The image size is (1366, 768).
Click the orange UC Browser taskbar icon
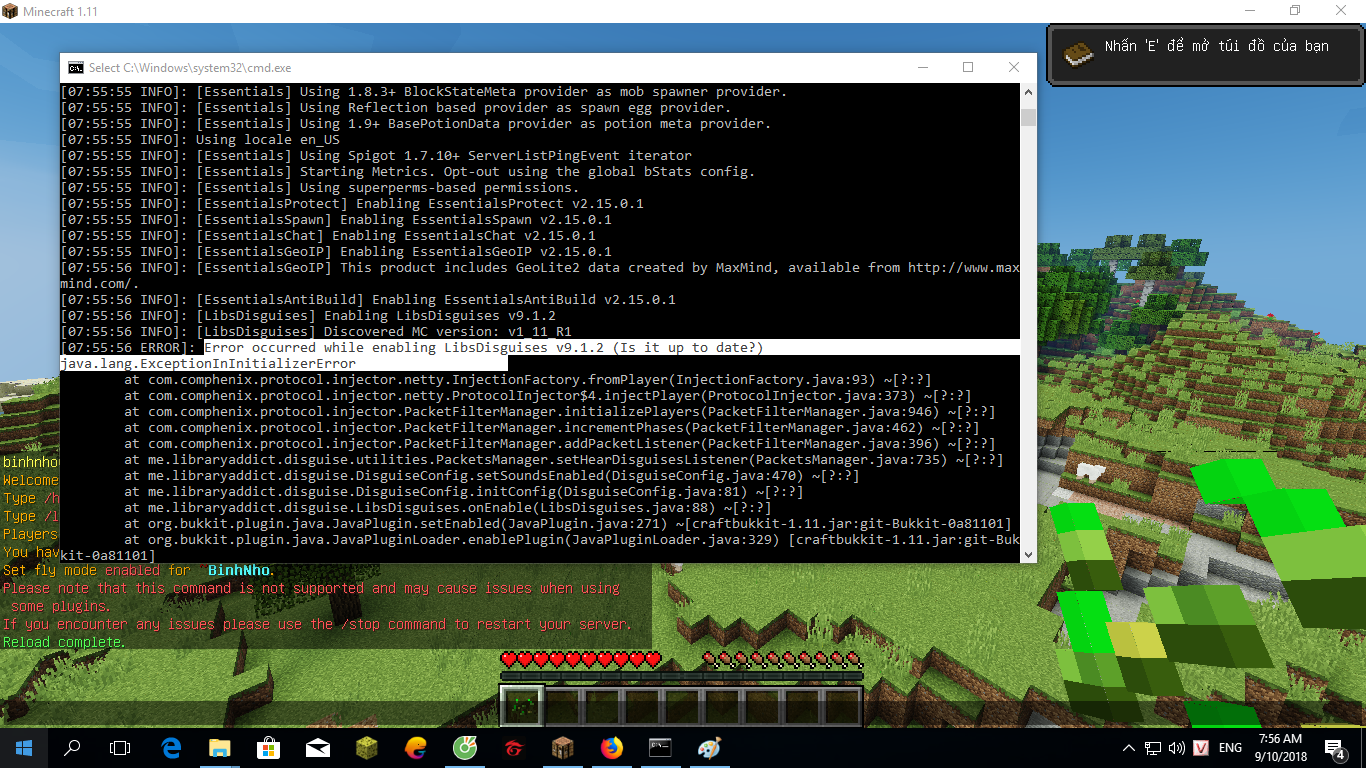(x=416, y=747)
